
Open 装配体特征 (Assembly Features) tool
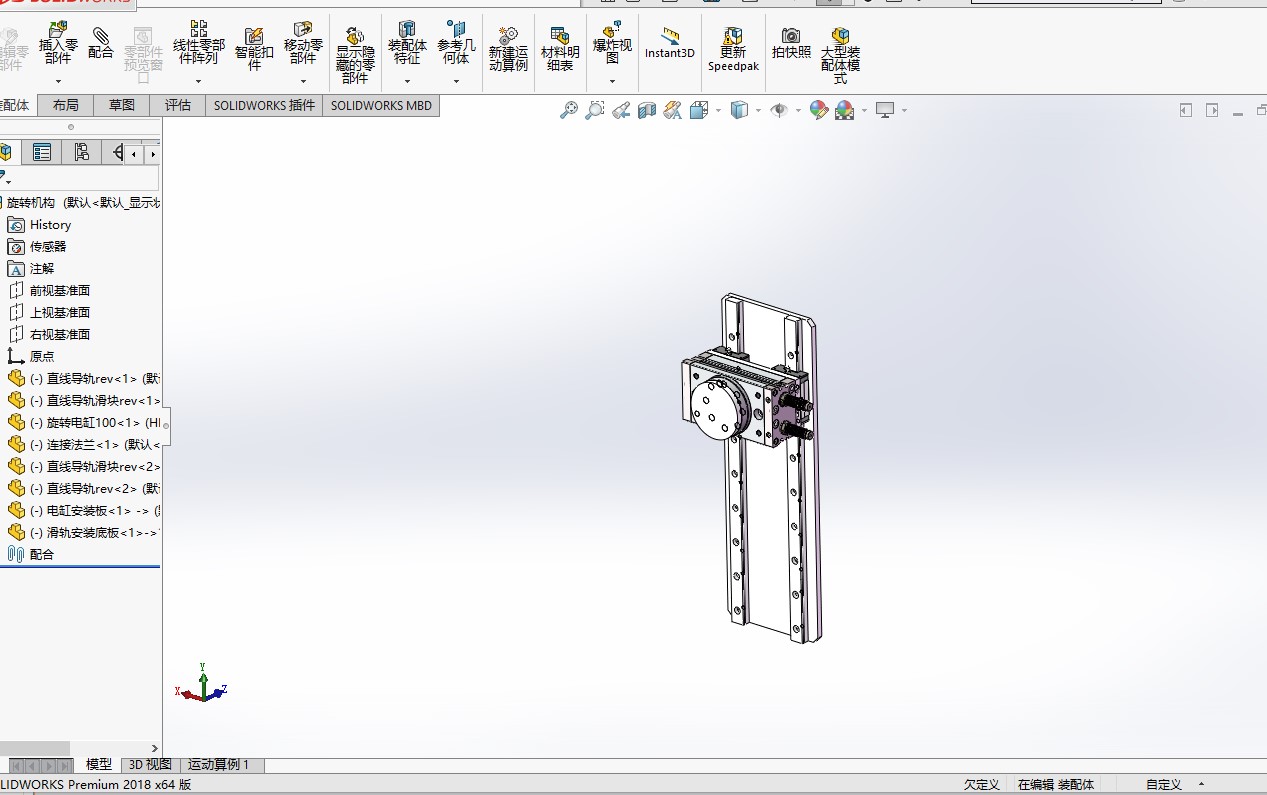pos(407,43)
